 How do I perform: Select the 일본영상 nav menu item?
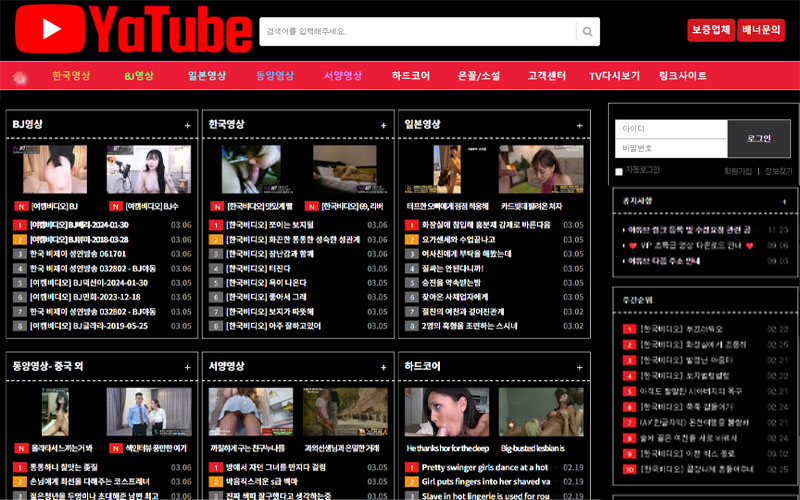point(207,76)
